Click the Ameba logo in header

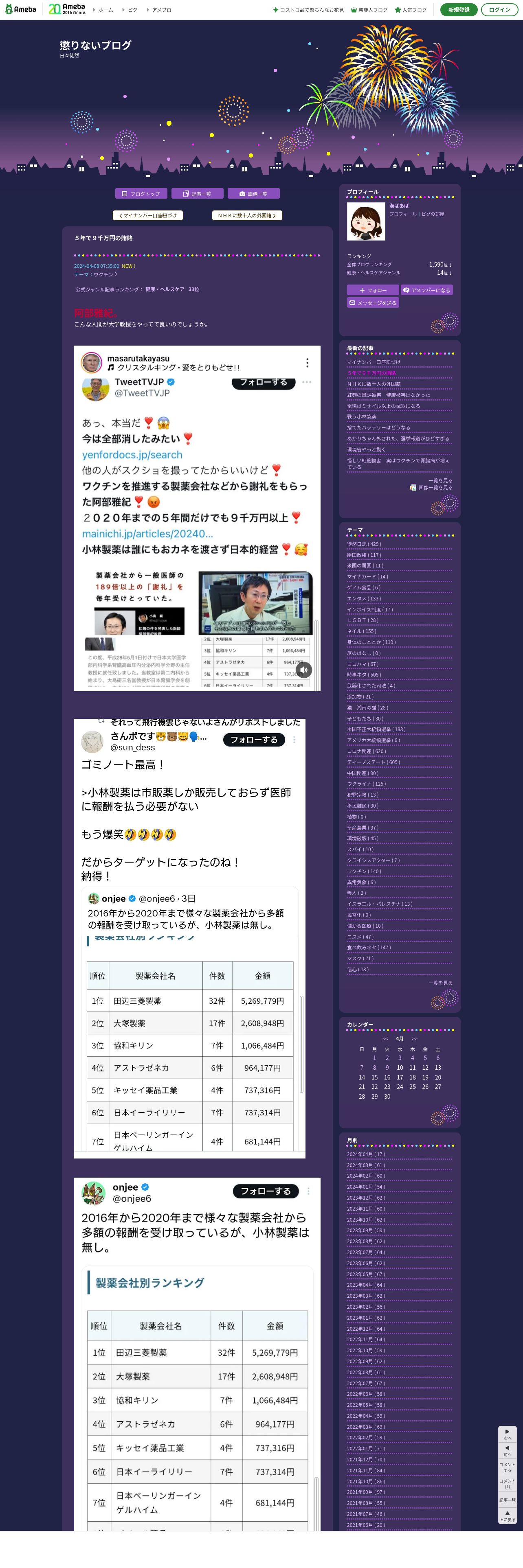coord(21,10)
